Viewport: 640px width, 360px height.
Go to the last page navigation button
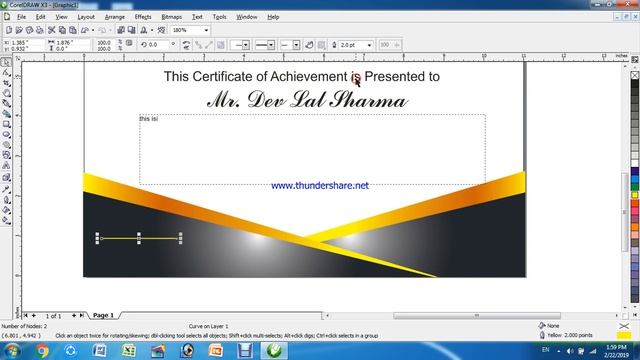82,316
